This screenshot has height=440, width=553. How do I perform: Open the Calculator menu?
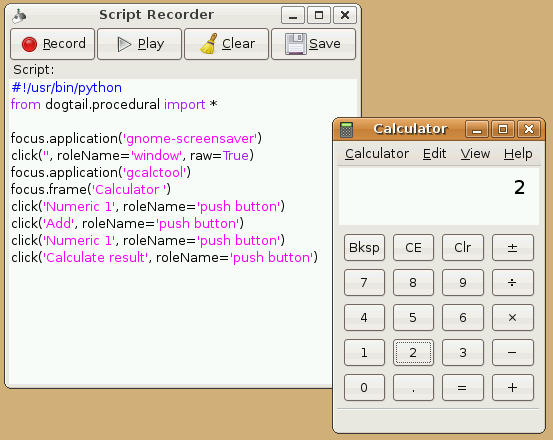coord(377,154)
